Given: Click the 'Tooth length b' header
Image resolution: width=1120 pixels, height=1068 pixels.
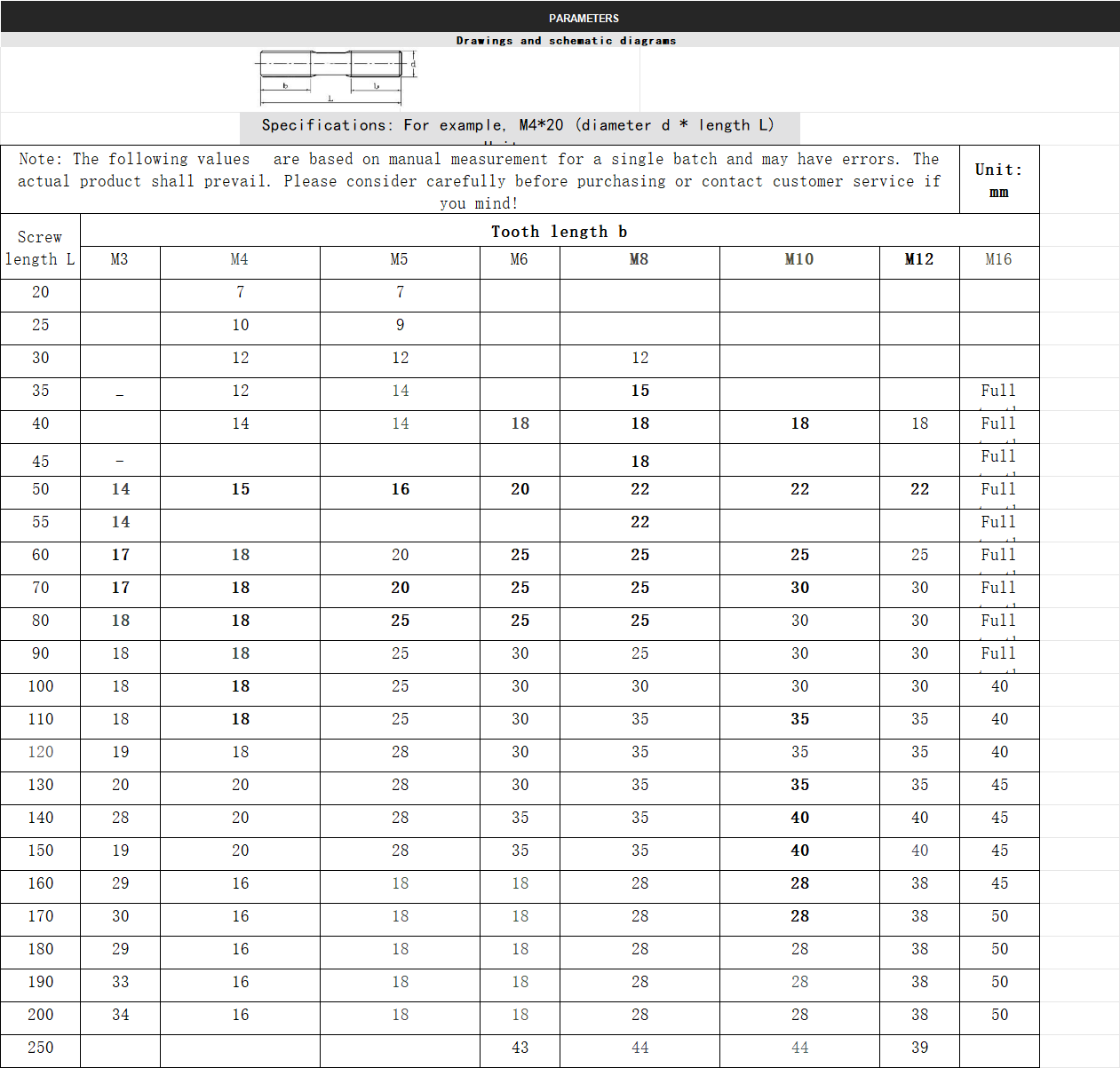Looking at the screenshot, I should point(560,232).
